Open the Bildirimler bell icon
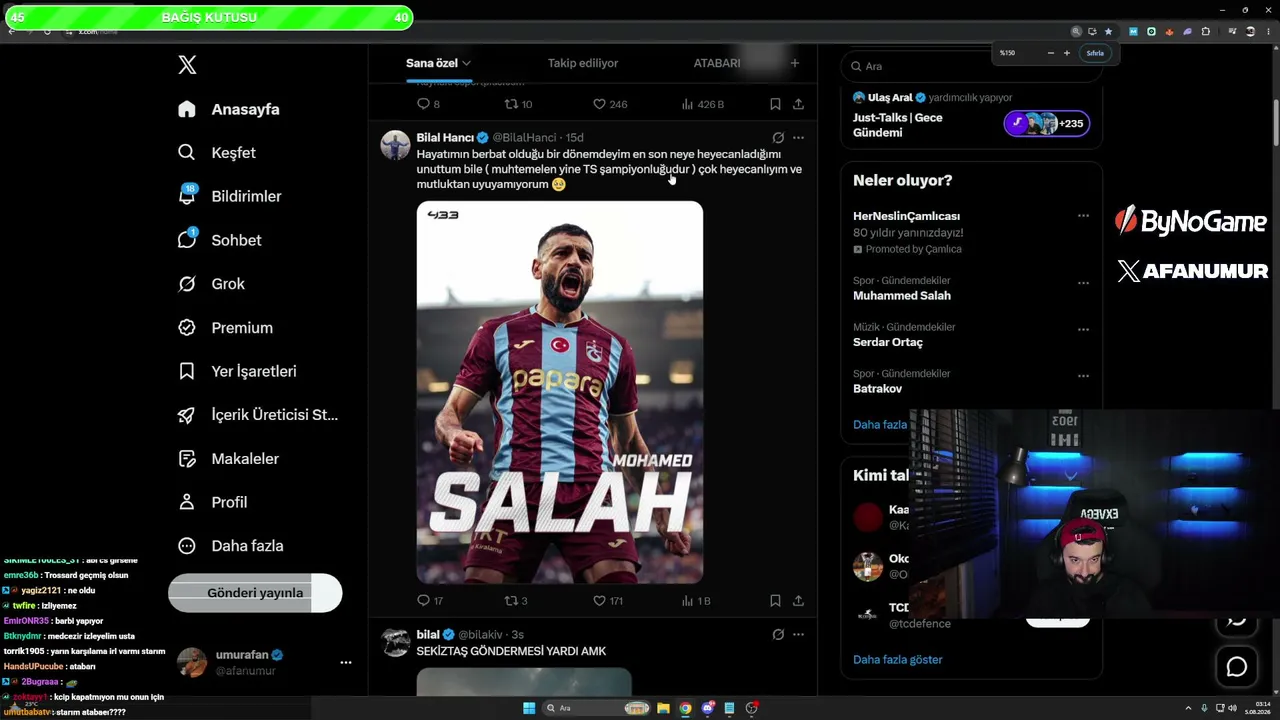 (x=187, y=196)
